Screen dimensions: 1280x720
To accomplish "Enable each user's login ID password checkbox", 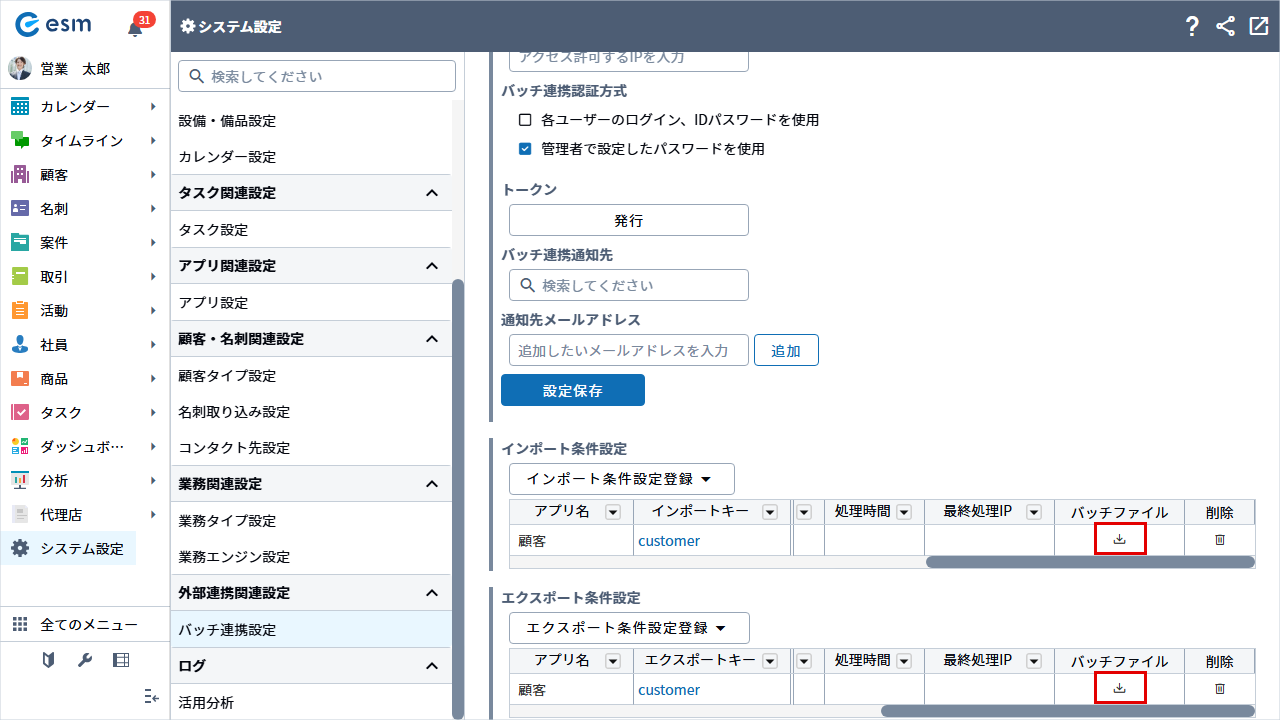I will point(525,120).
